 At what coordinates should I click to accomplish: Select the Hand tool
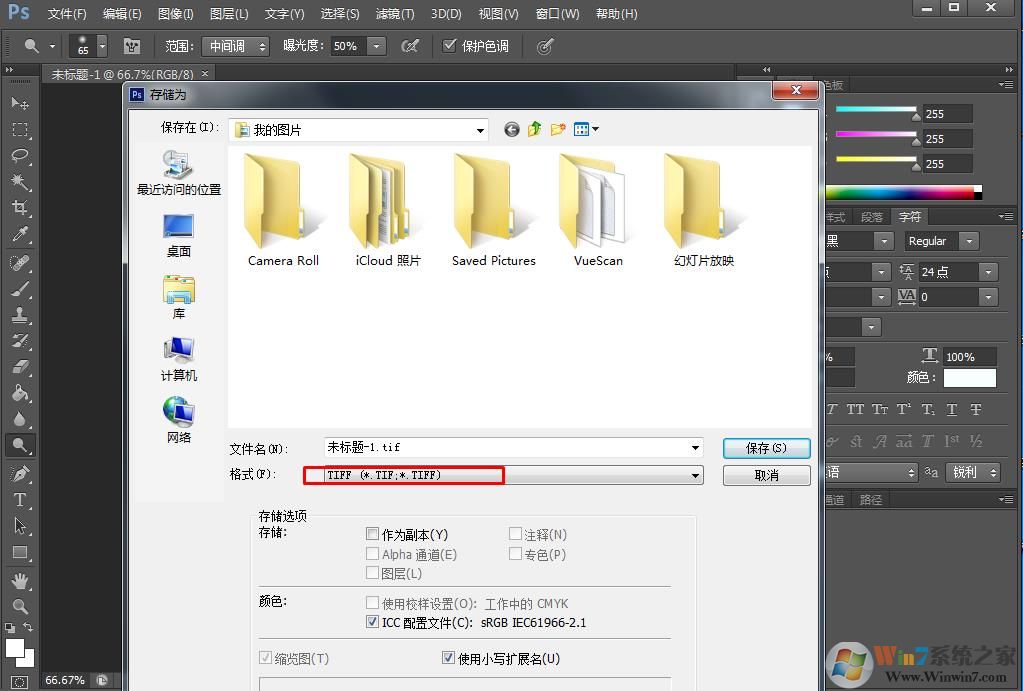[x=20, y=580]
